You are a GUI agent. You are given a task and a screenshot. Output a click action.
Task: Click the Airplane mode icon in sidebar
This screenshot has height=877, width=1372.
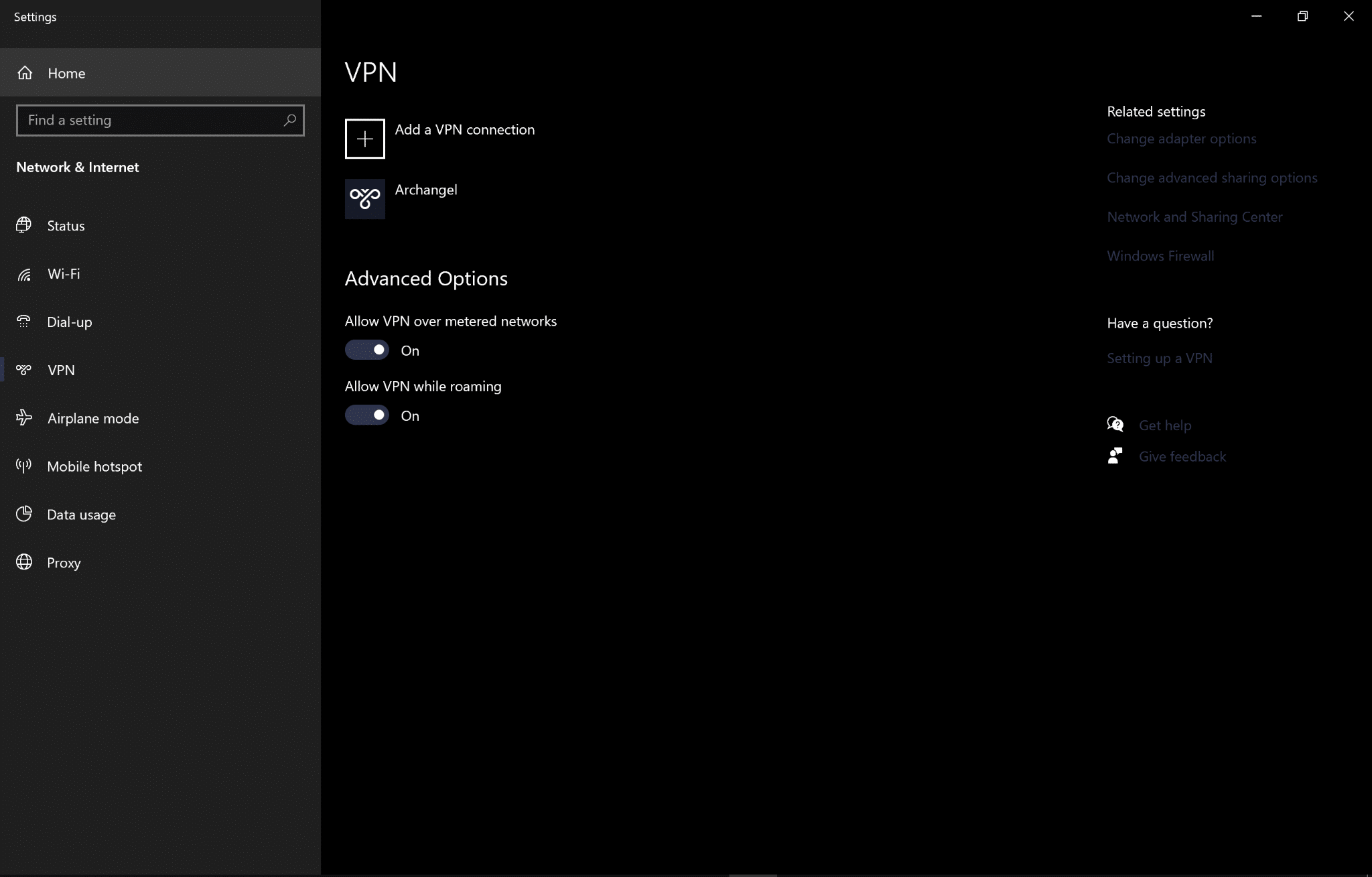(x=24, y=418)
